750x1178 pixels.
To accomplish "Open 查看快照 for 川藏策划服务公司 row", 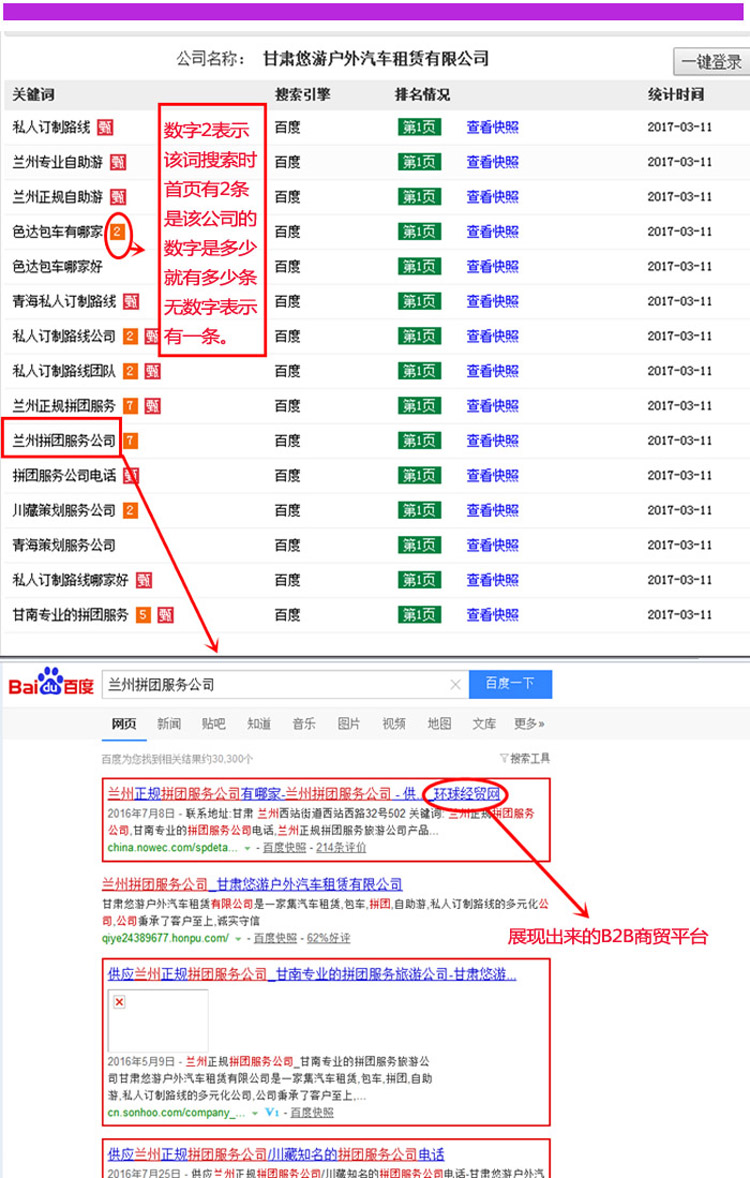I will [x=492, y=510].
